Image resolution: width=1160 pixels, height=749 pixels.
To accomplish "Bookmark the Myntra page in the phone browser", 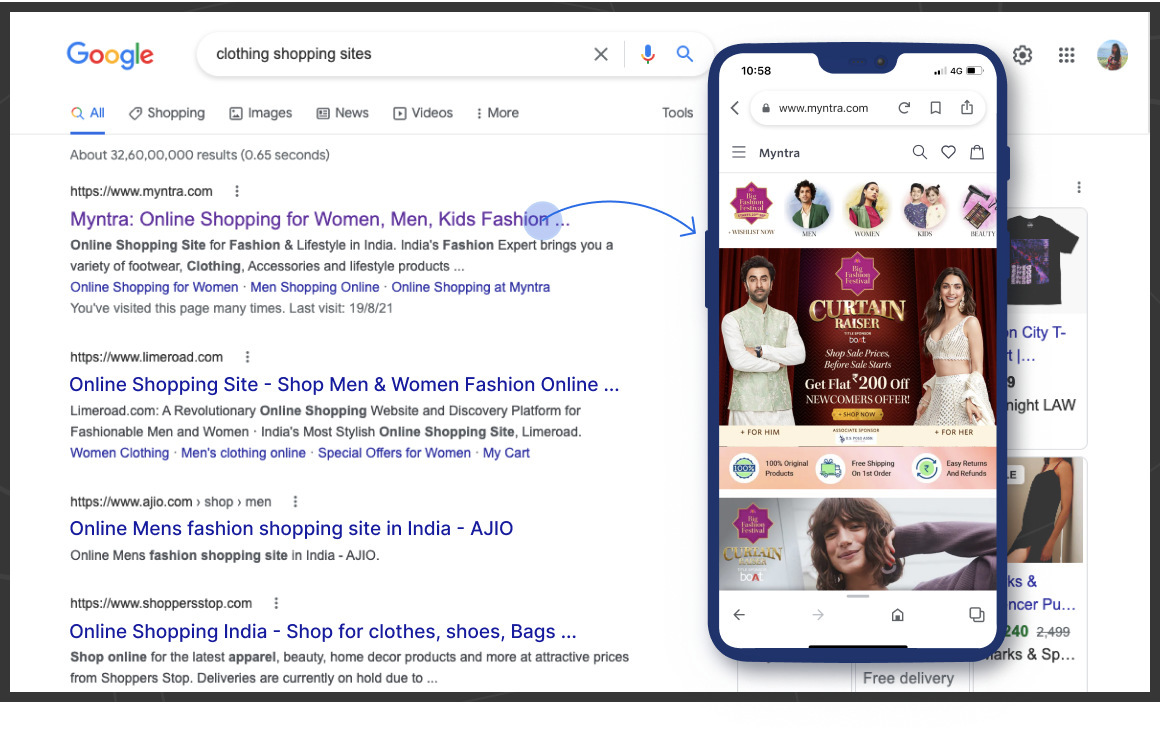I will 935,108.
